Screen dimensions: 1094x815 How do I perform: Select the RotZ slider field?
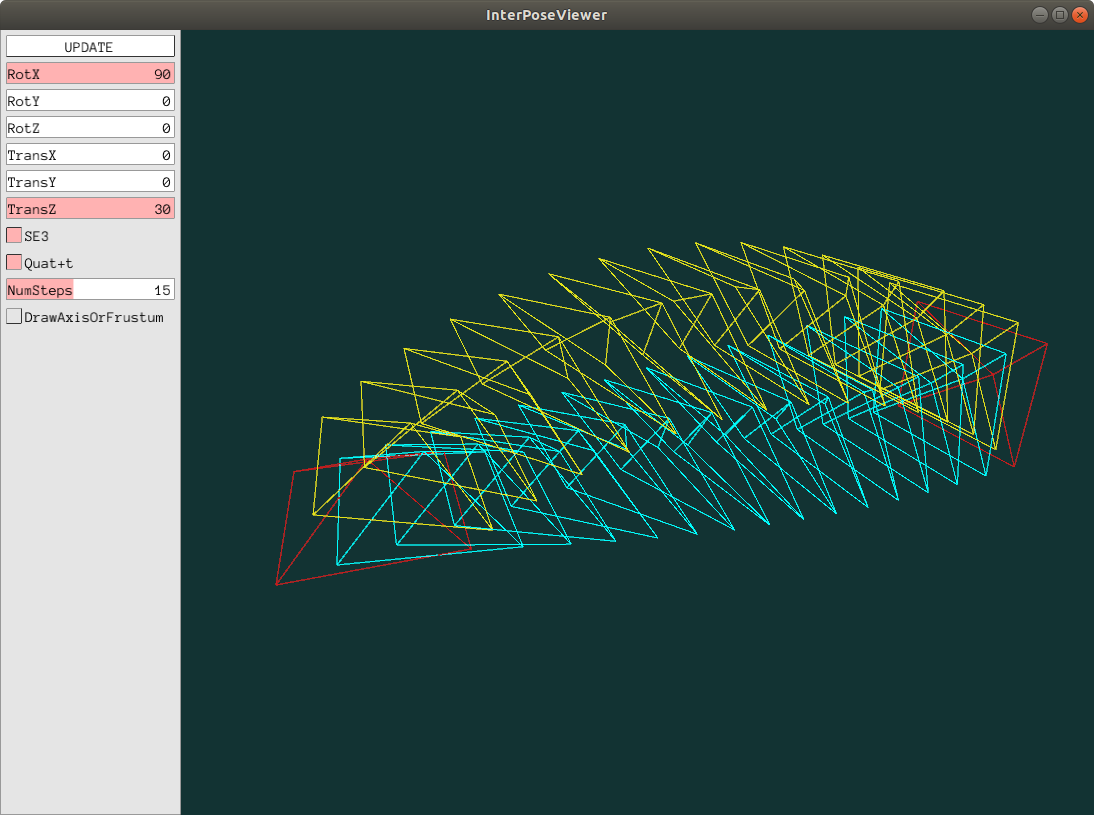coord(90,128)
